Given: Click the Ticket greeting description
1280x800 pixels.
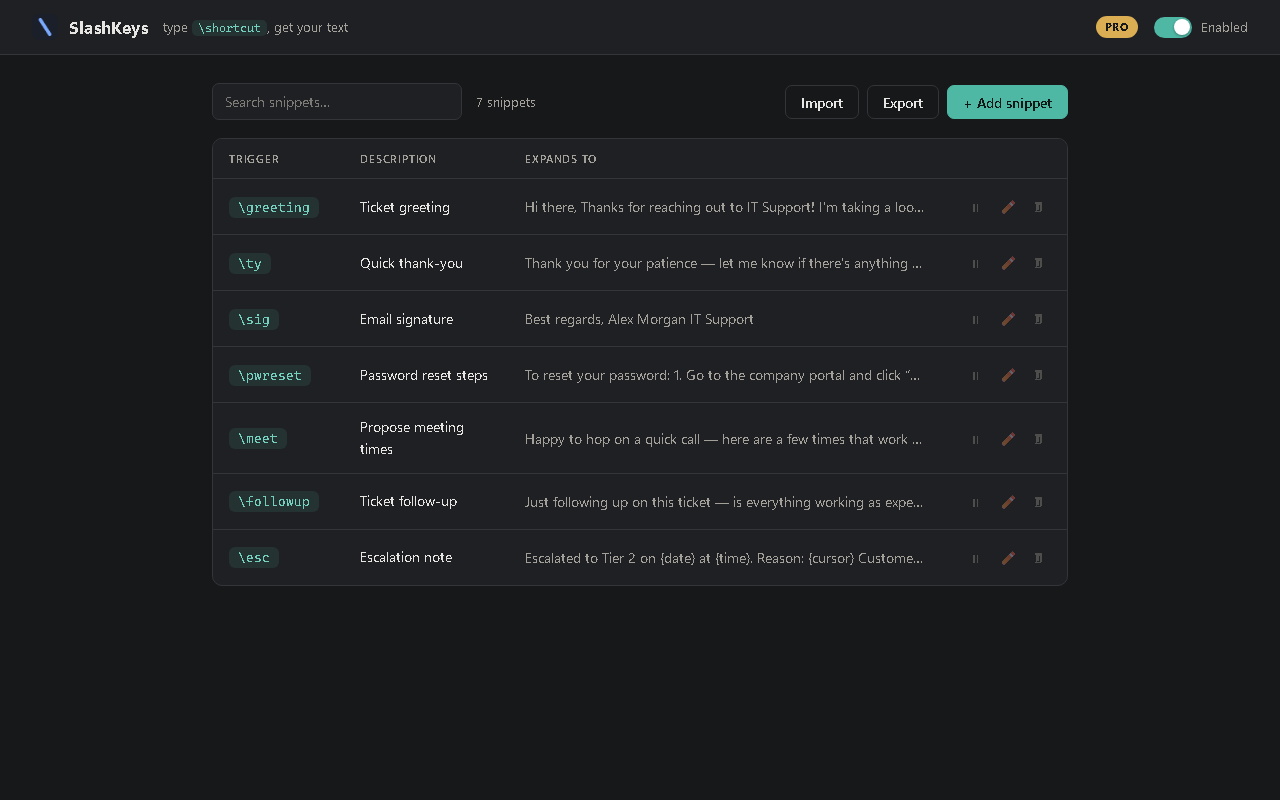Looking at the screenshot, I should click(405, 207).
